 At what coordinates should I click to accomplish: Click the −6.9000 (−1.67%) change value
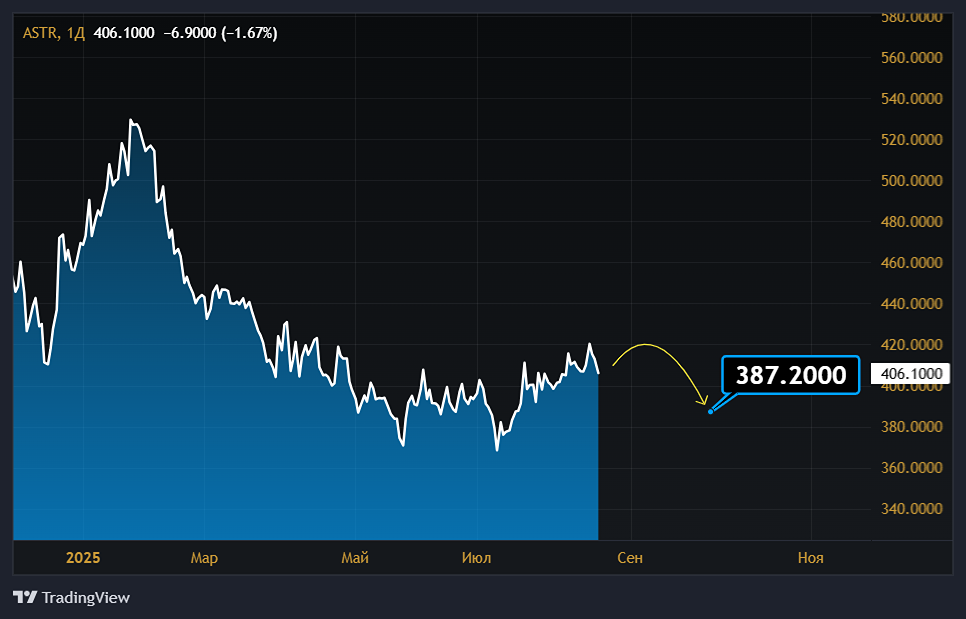tap(221, 33)
